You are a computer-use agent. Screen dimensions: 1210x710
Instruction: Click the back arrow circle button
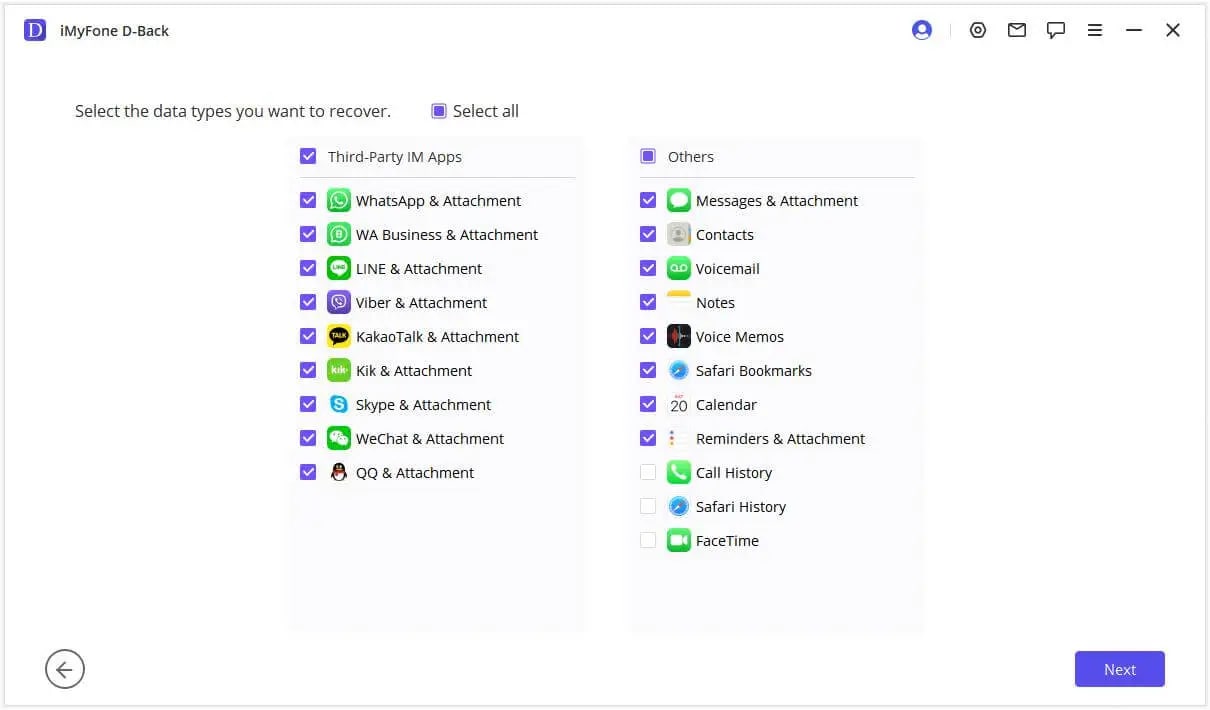[x=65, y=669]
